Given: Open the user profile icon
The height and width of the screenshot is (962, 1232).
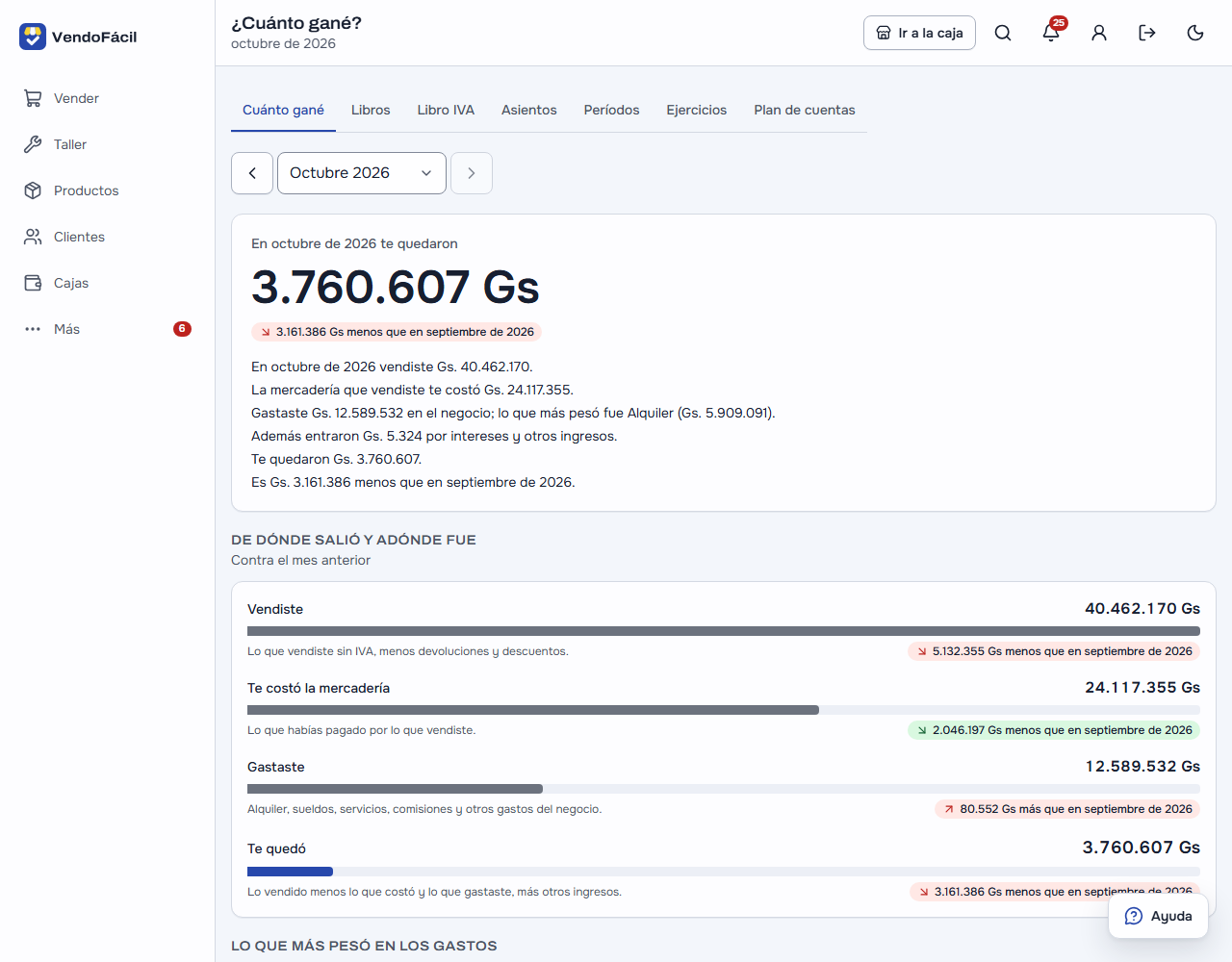Looking at the screenshot, I should point(1099,33).
